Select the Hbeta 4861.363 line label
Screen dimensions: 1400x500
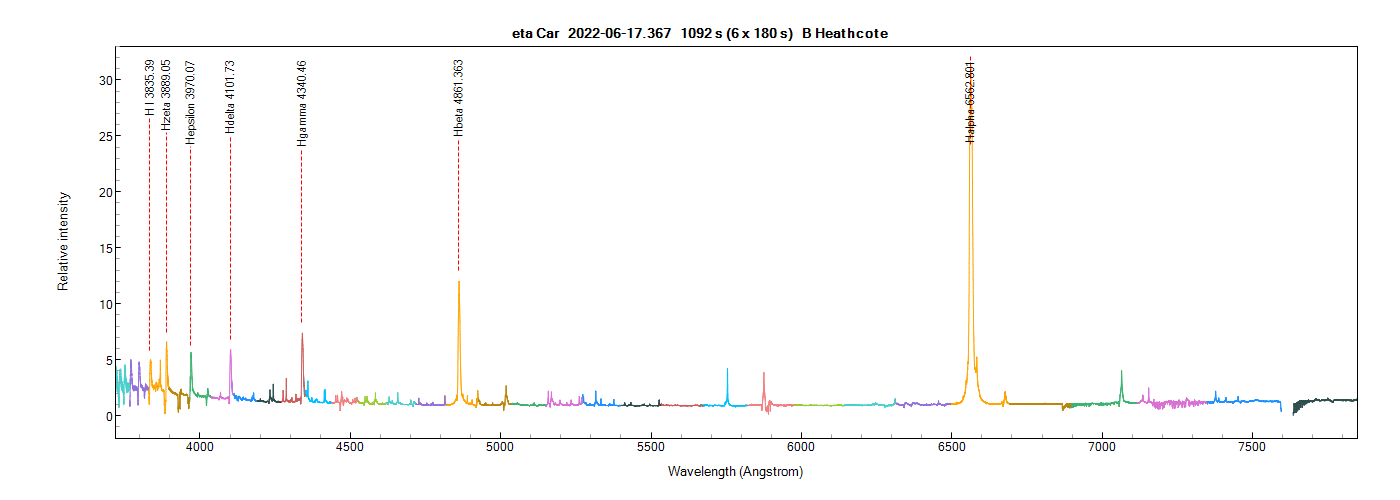pyautogui.click(x=458, y=97)
